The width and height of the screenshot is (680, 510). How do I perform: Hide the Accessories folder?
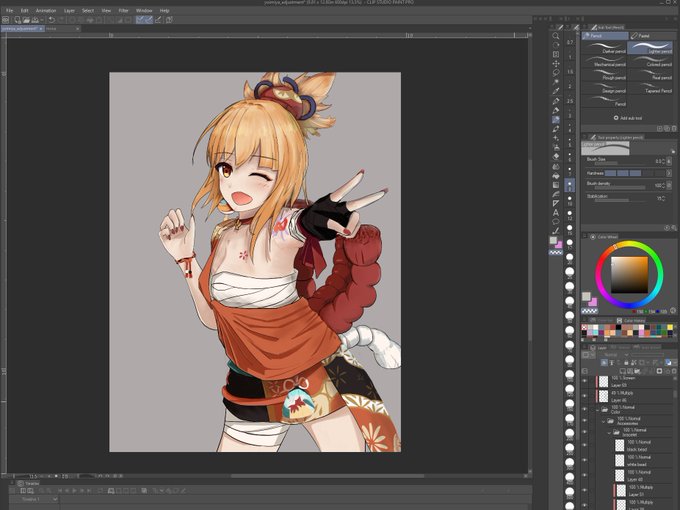[585, 421]
